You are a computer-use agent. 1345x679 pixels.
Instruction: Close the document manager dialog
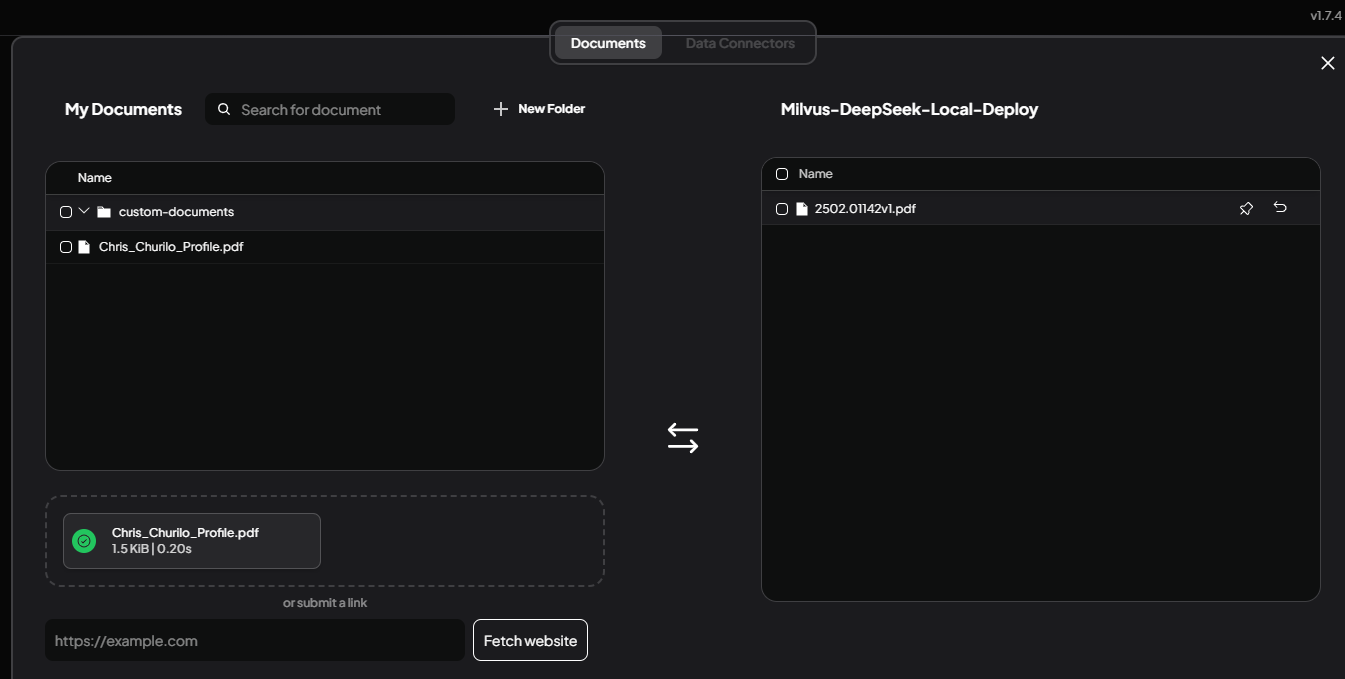1327,63
